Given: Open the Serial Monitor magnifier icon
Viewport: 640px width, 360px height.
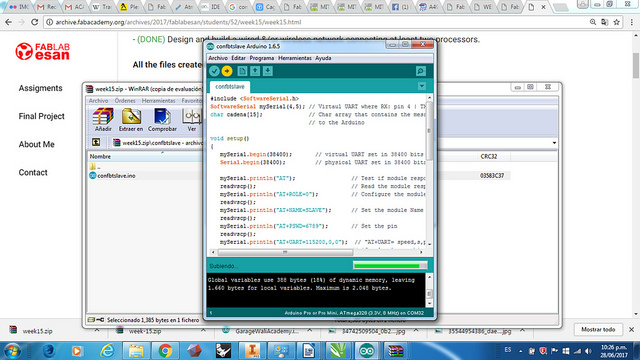Looking at the screenshot, I should (421, 71).
